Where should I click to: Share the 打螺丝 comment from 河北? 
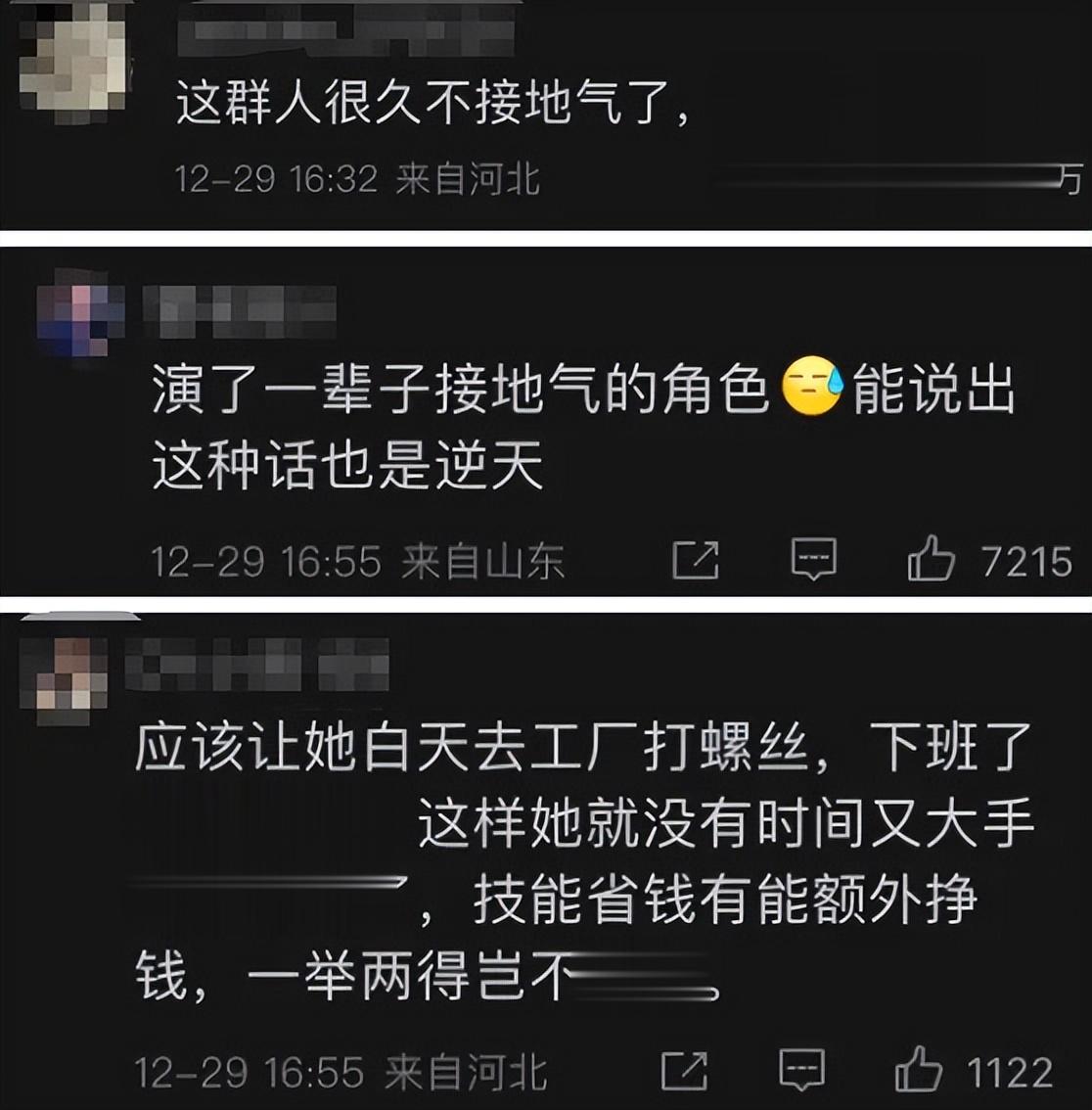684,1071
